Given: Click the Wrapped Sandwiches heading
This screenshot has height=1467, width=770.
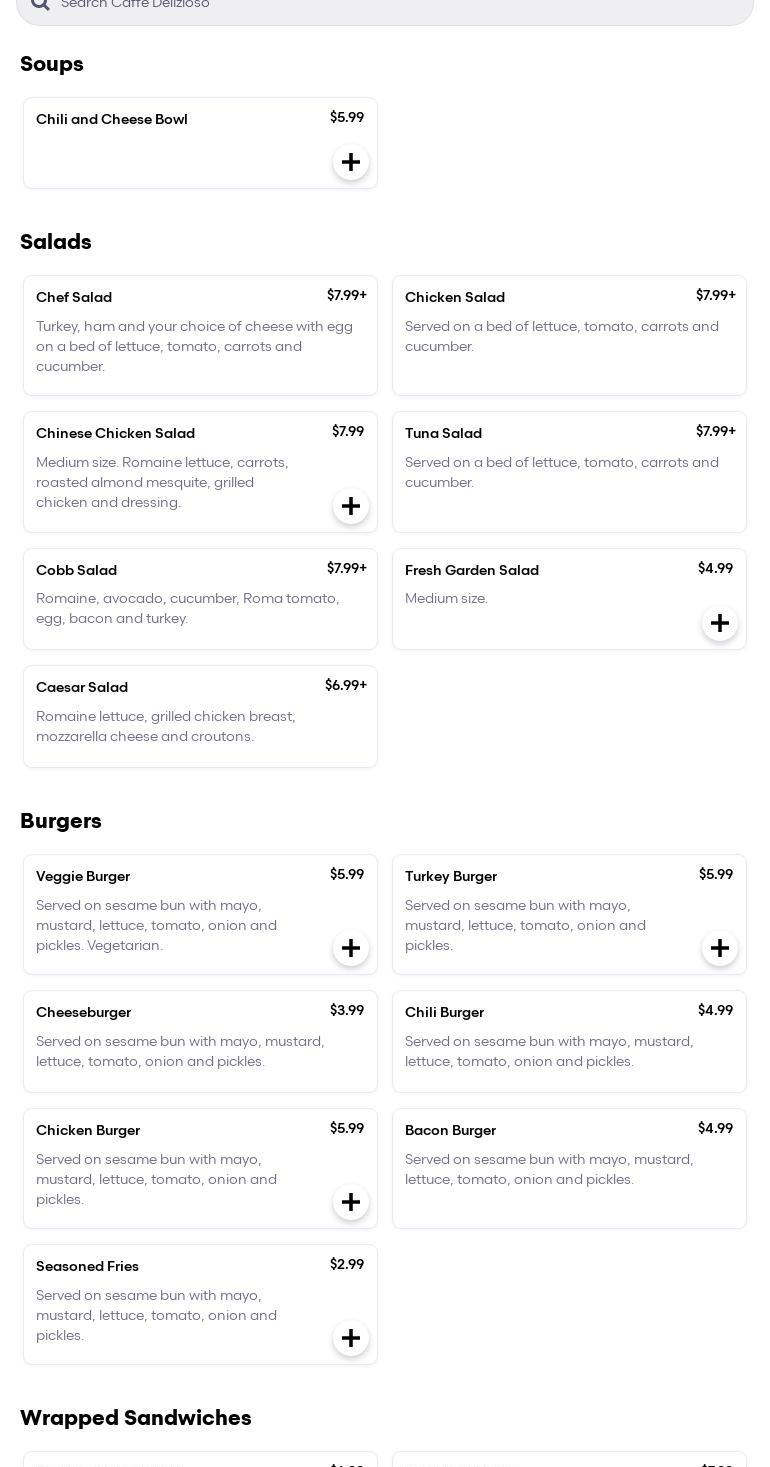Looking at the screenshot, I should click(x=136, y=1418).
